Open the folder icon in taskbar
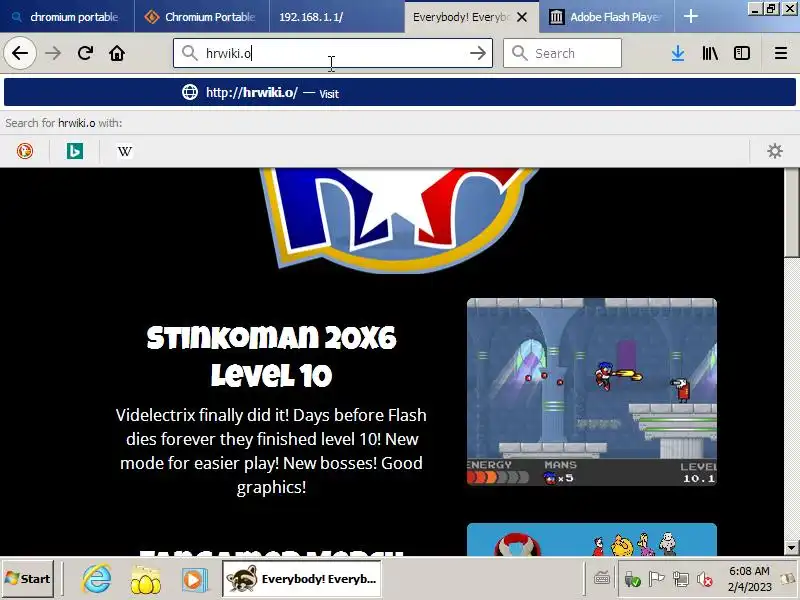800x600 pixels. click(x=145, y=580)
